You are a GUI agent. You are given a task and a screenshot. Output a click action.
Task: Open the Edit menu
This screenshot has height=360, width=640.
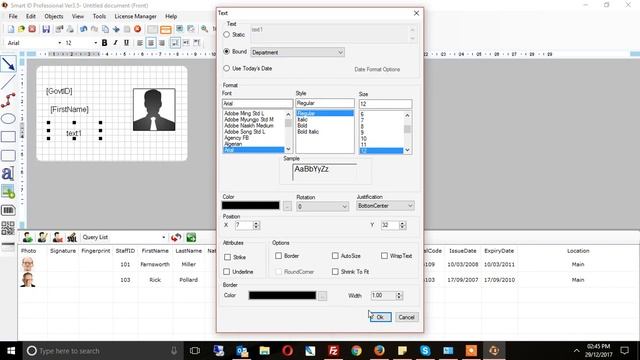[x=31, y=16]
